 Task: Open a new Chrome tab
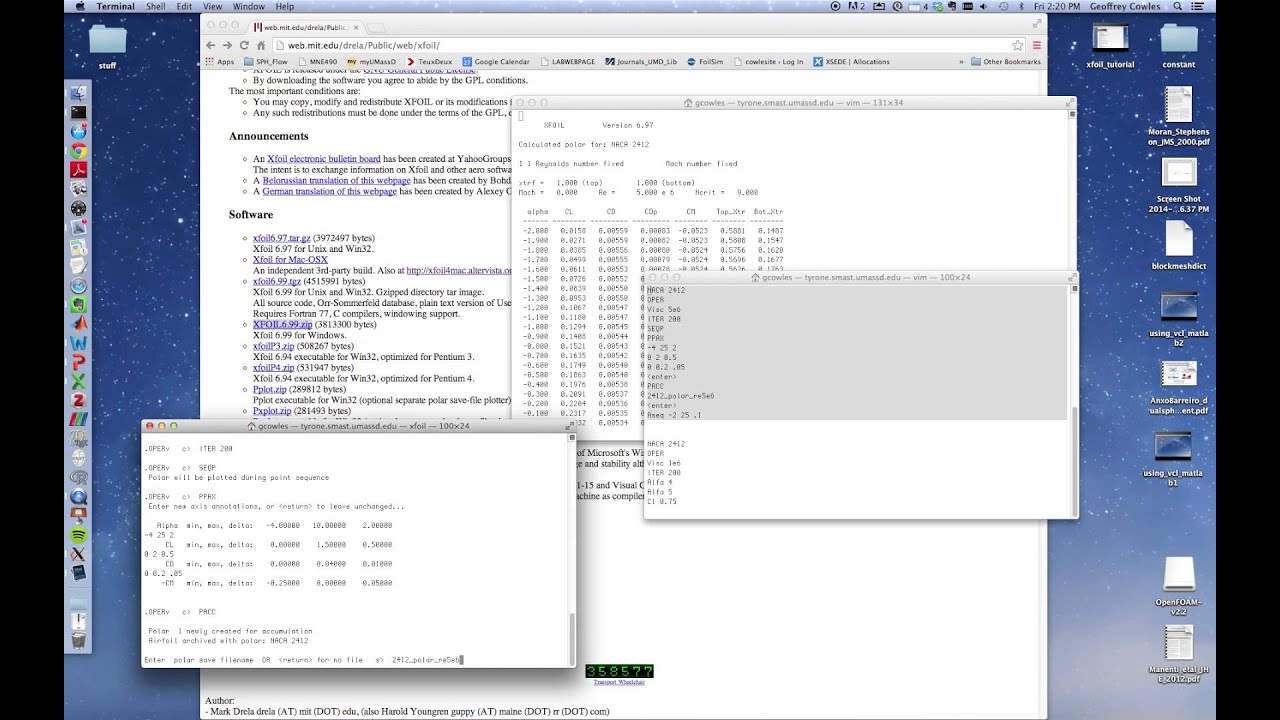[377, 27]
